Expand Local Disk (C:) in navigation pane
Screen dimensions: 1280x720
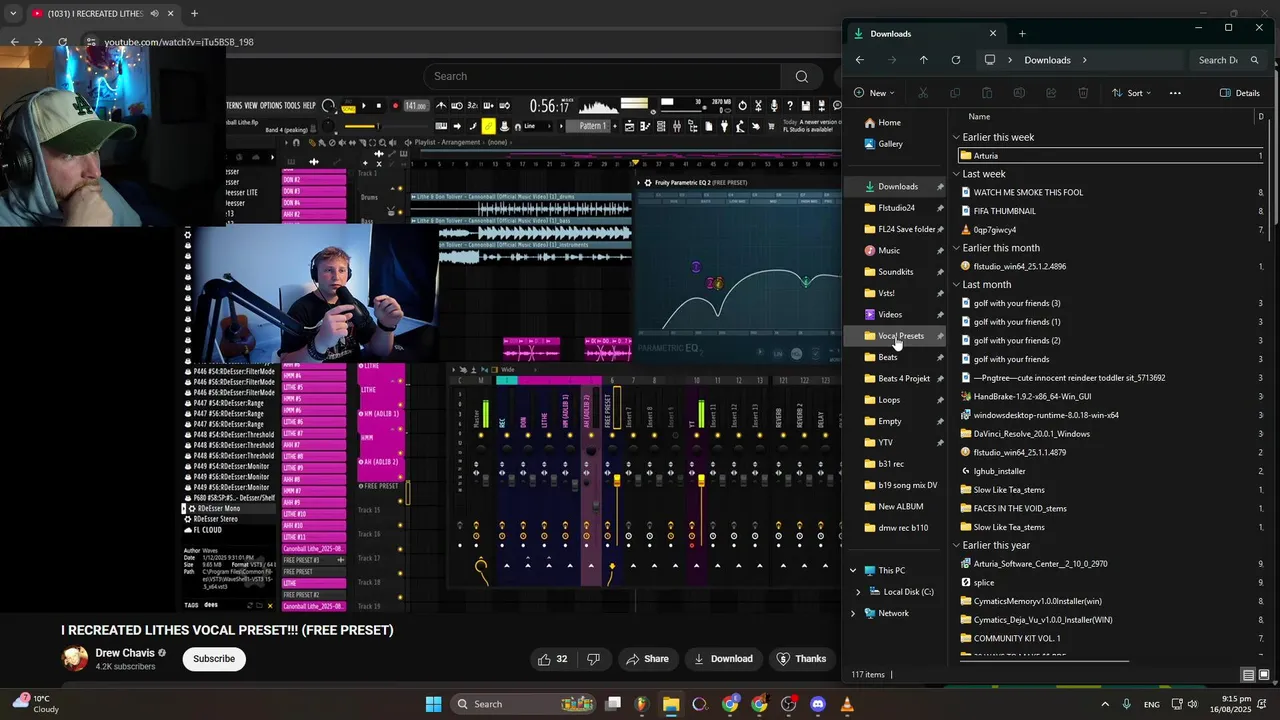point(858,592)
